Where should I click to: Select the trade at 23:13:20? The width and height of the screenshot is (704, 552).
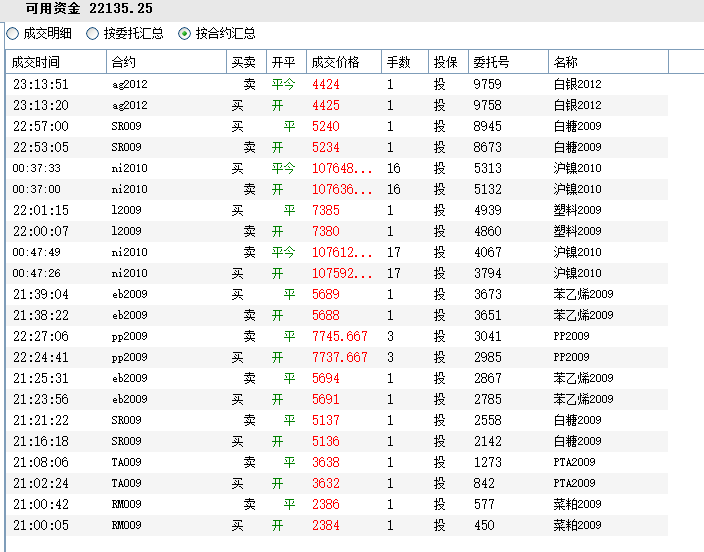(x=337, y=106)
